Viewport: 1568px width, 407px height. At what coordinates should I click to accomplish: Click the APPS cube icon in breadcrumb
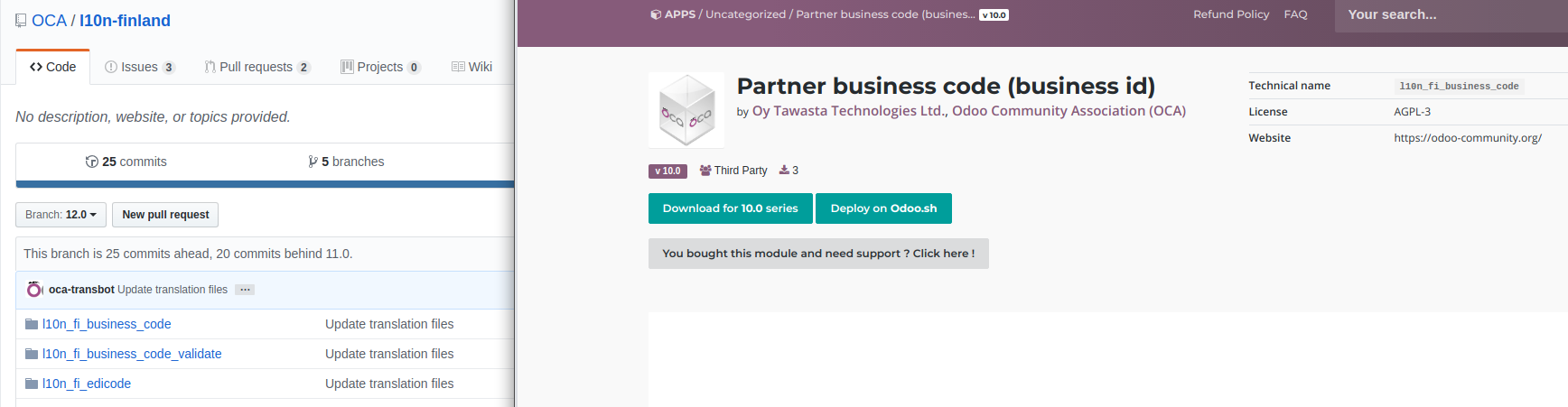(x=656, y=14)
